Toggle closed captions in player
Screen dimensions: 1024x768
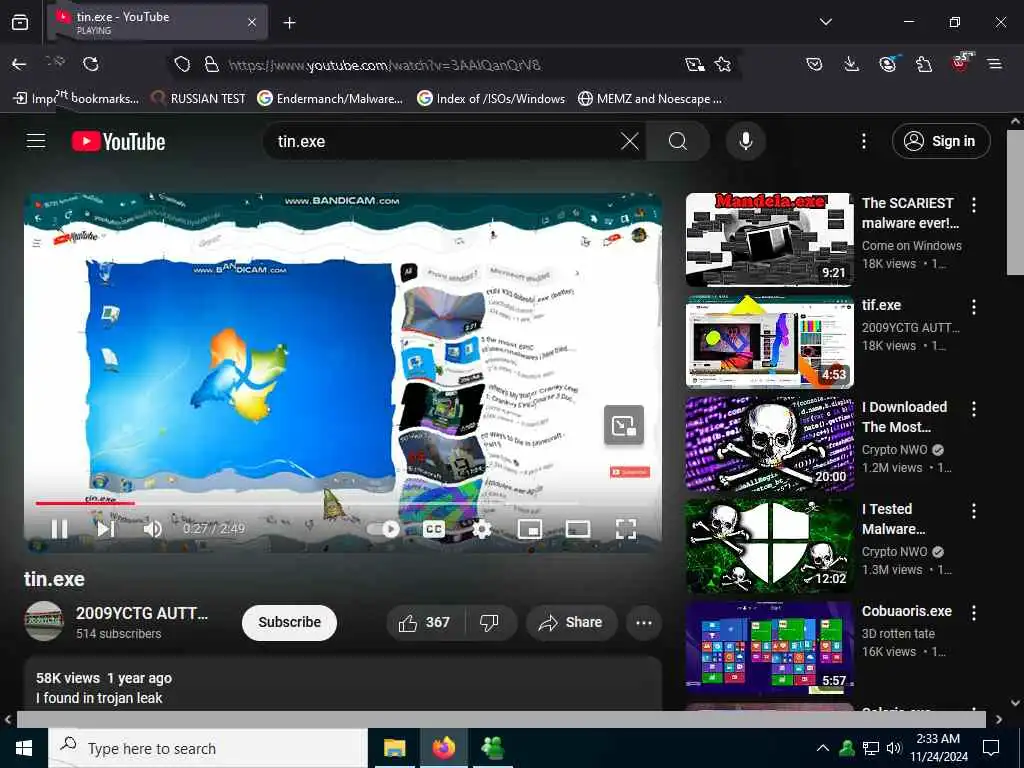pos(434,529)
